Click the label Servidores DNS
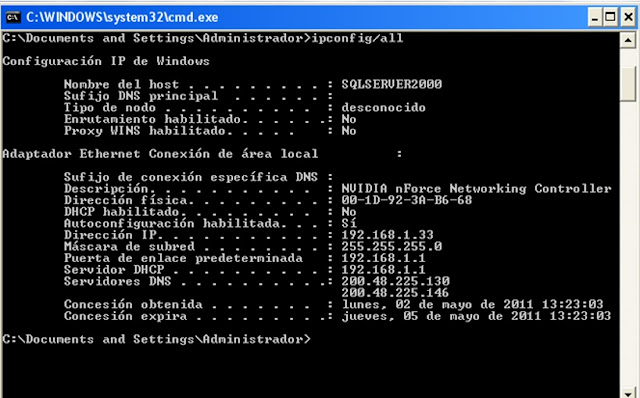The width and height of the screenshot is (640, 398). (118, 281)
